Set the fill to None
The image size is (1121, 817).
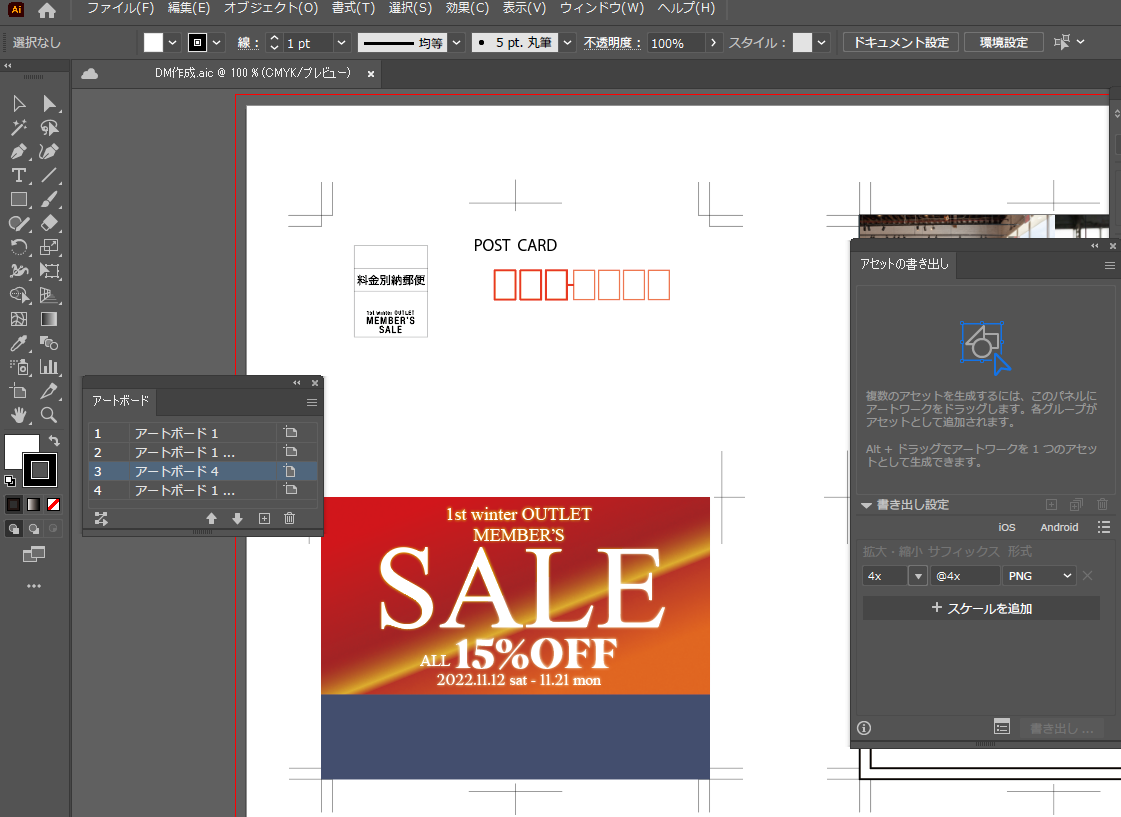tap(54, 504)
